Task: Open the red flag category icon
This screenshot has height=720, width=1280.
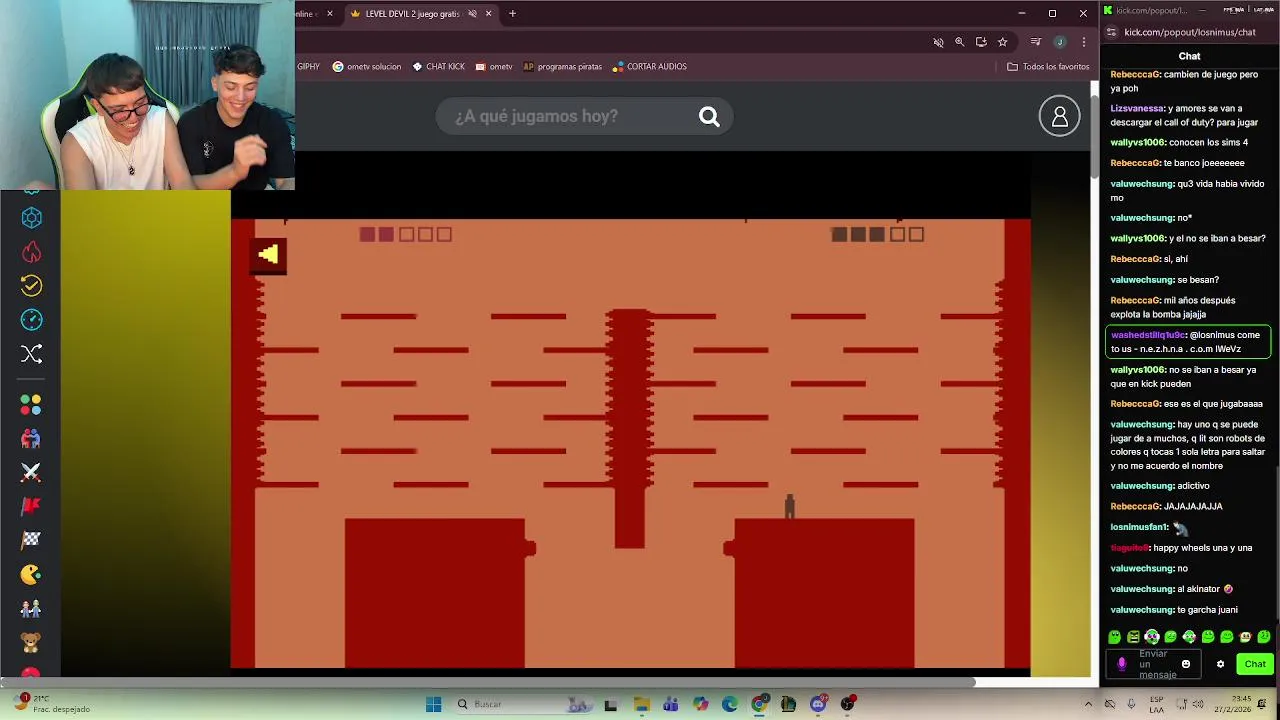Action: (x=31, y=506)
